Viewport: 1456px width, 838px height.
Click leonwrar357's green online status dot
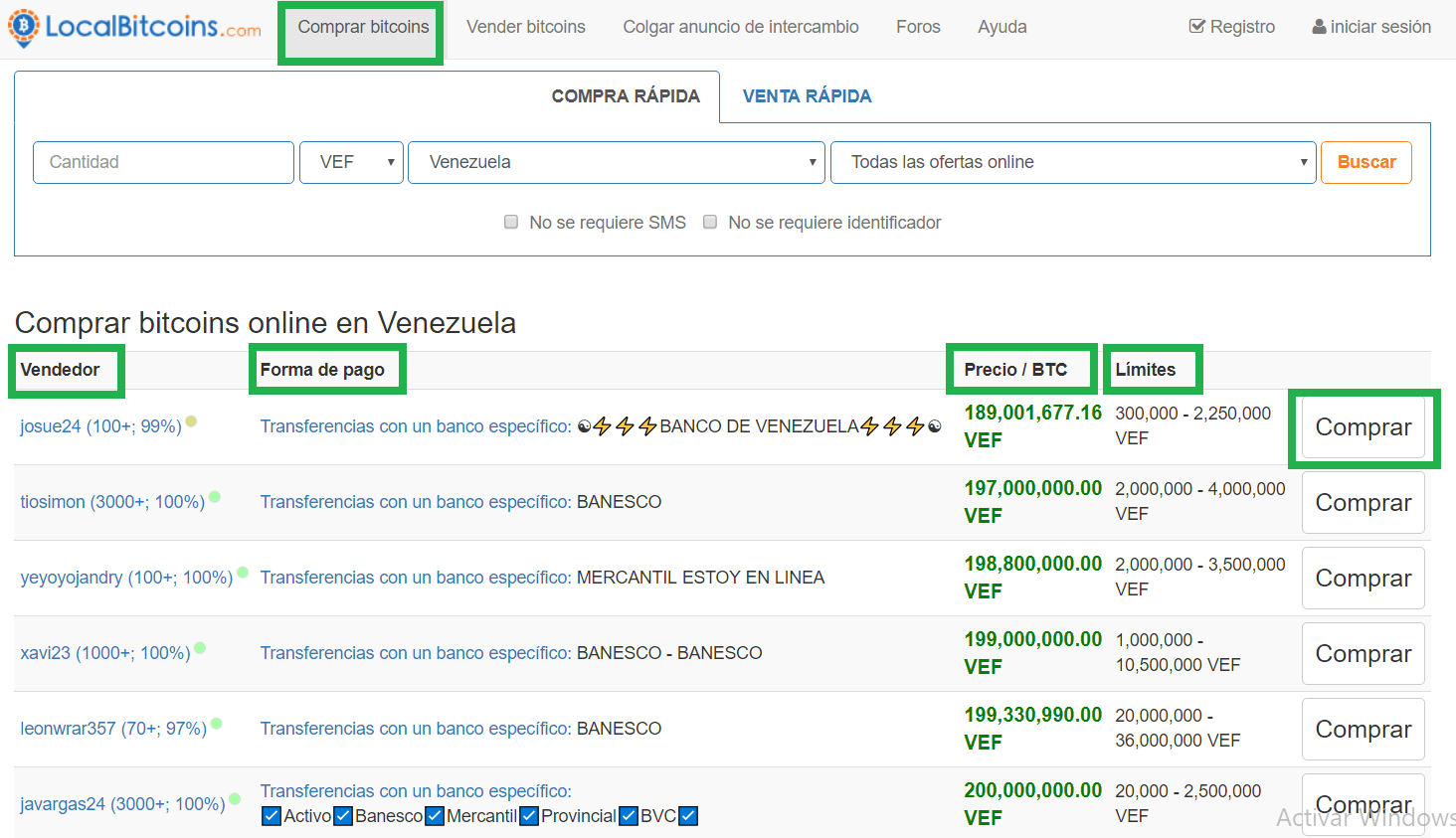point(217,724)
